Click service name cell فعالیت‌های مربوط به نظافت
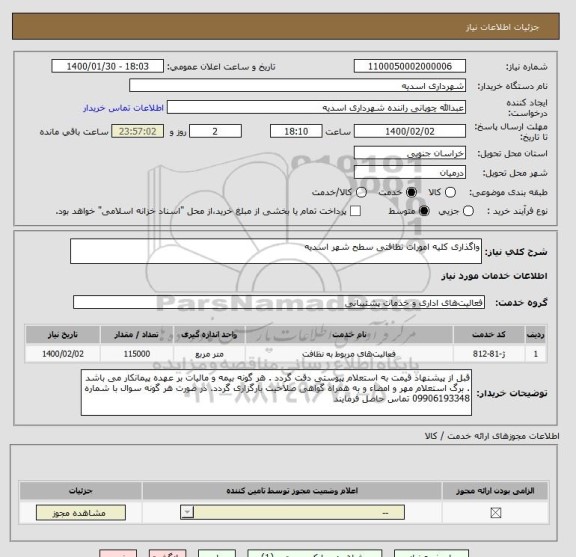The image size is (576, 557). pyautogui.click(x=349, y=354)
